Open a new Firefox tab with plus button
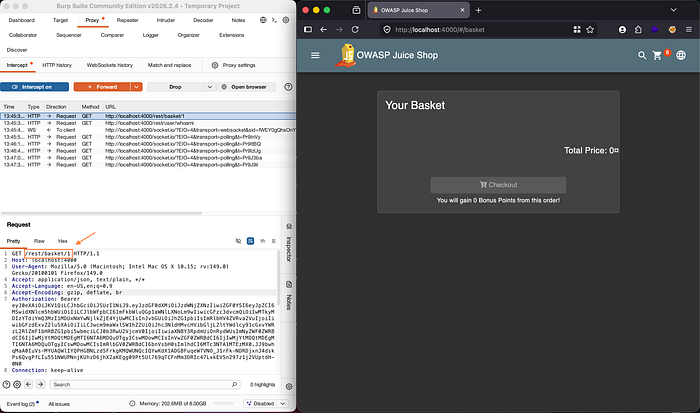The width and height of the screenshot is (700, 413). coord(479,10)
